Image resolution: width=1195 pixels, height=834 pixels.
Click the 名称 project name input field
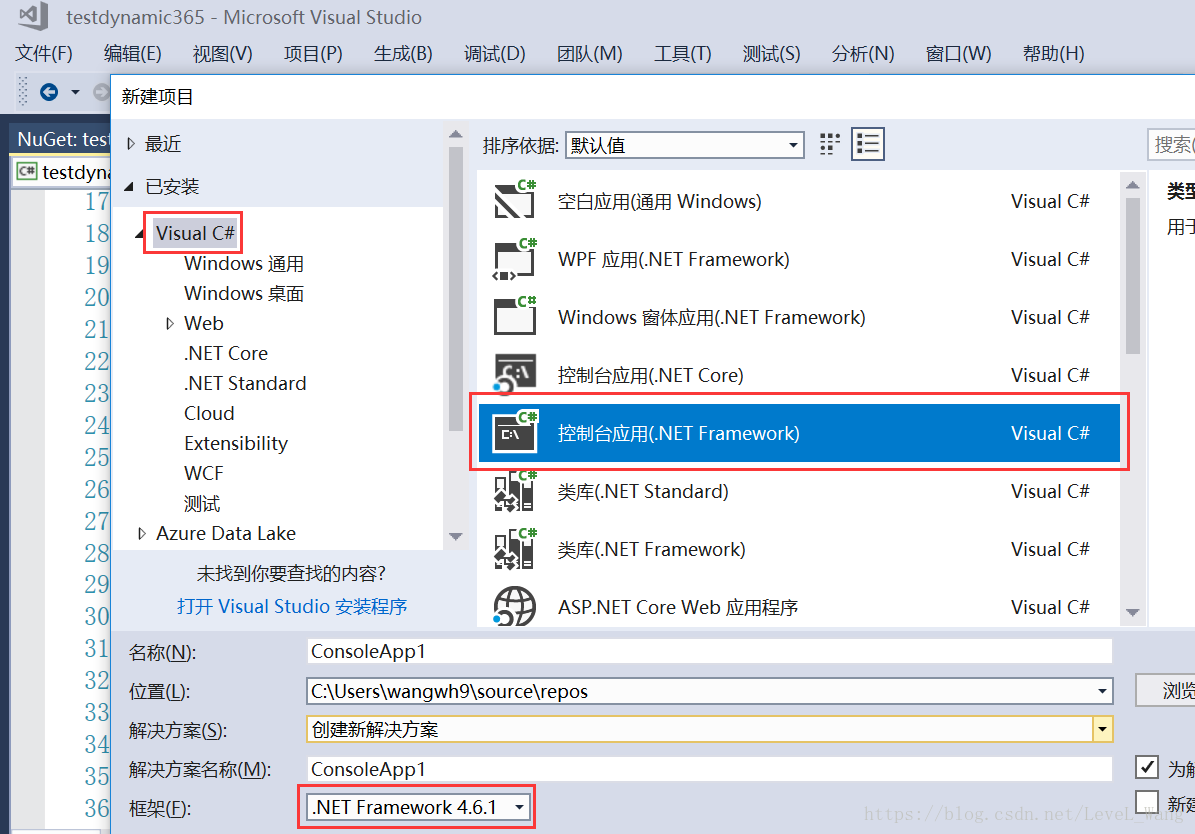(710, 651)
